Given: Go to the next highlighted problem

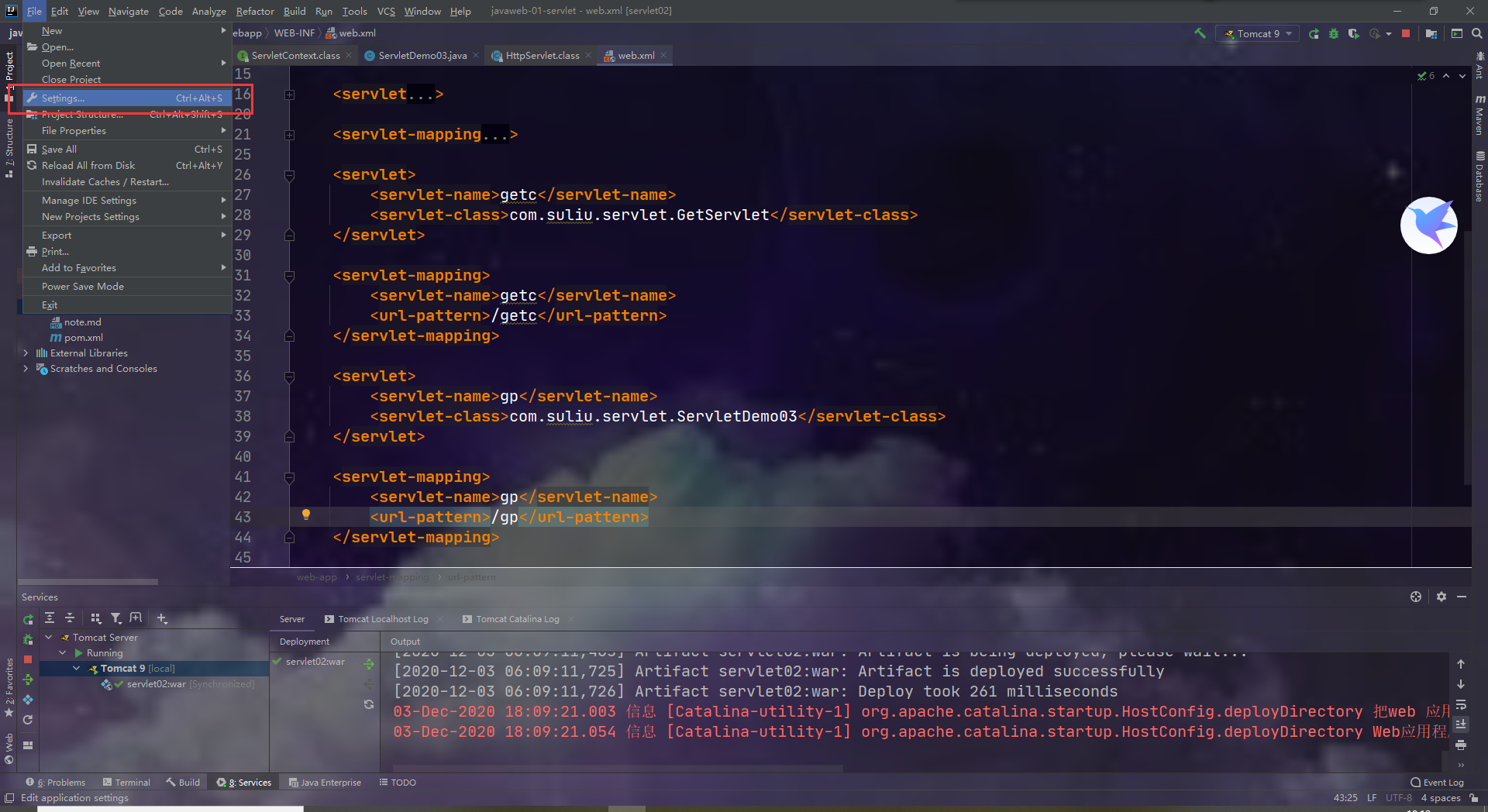Looking at the screenshot, I should 1462,76.
